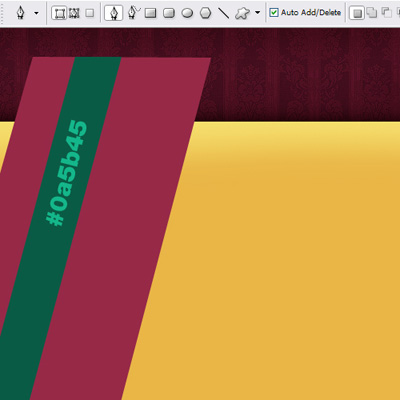
Task: Select the Polygon shape tool
Action: (x=206, y=13)
